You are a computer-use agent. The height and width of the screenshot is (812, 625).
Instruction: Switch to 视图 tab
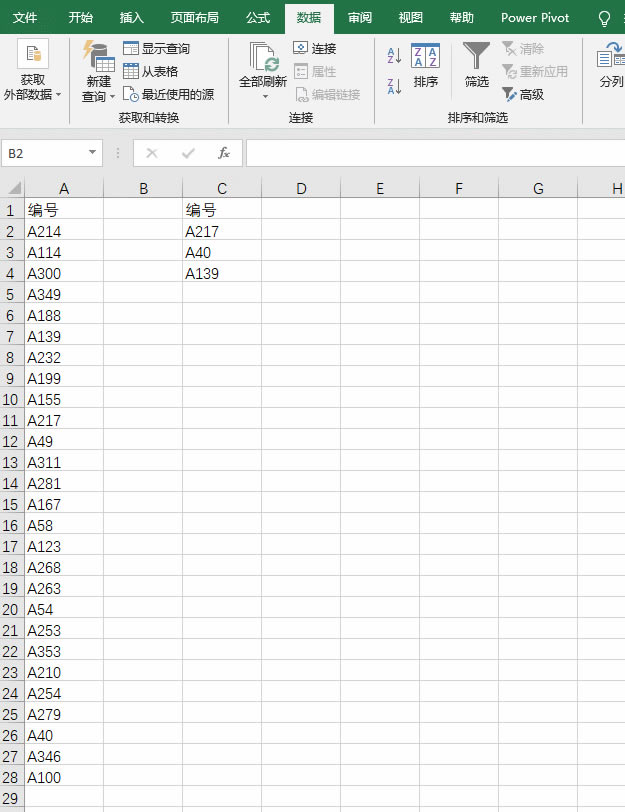pos(411,18)
